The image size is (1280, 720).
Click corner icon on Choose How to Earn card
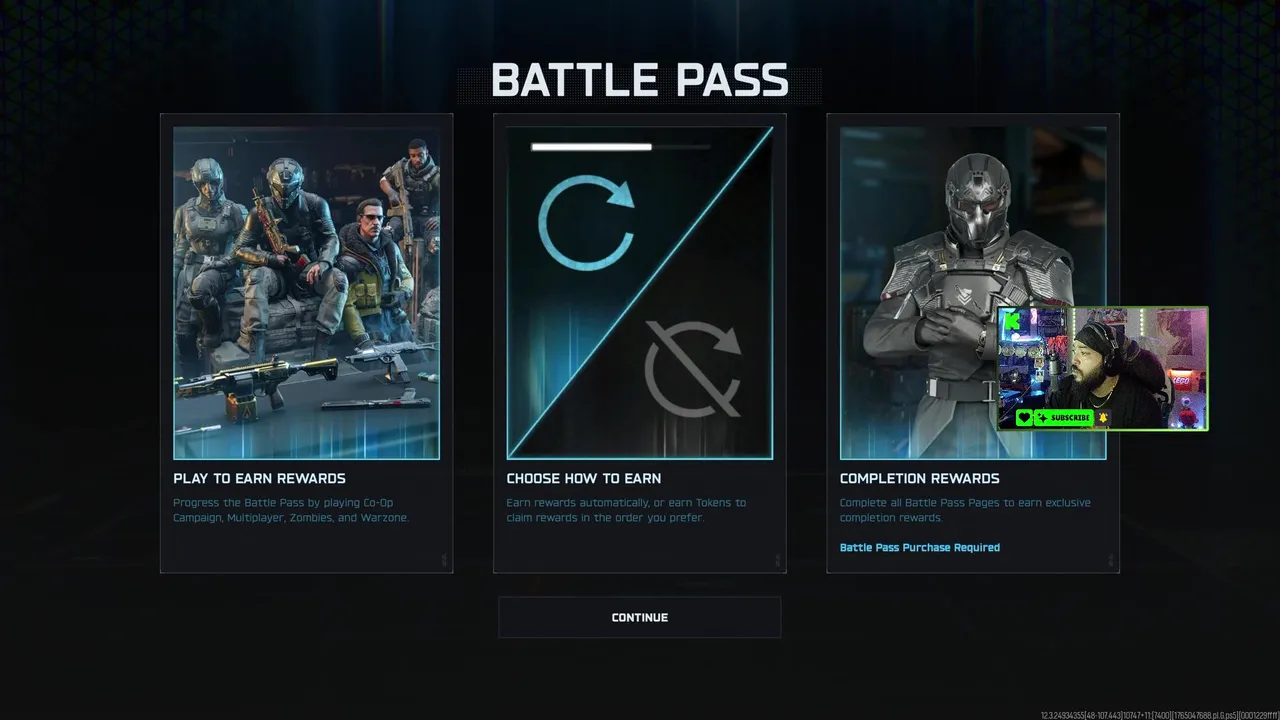(x=777, y=561)
